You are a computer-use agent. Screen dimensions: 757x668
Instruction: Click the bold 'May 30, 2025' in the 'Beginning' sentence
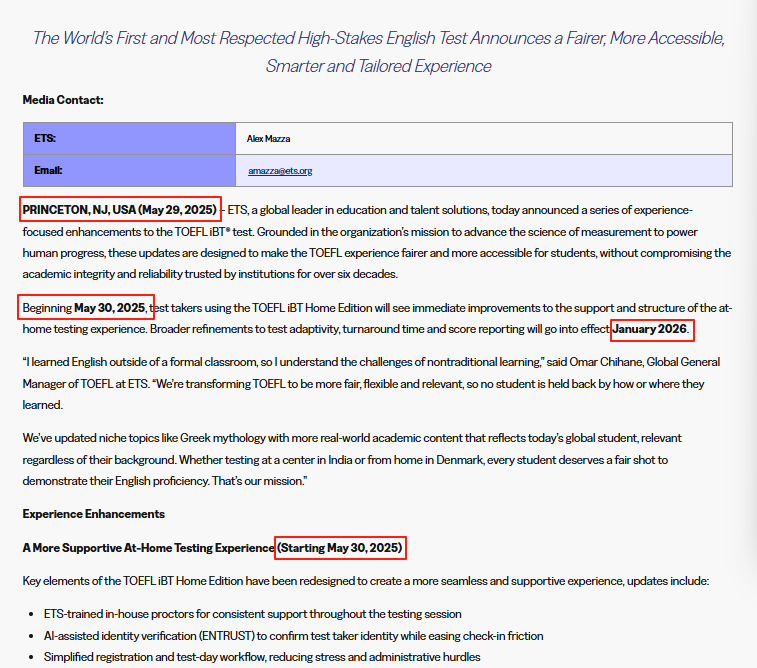(110, 308)
